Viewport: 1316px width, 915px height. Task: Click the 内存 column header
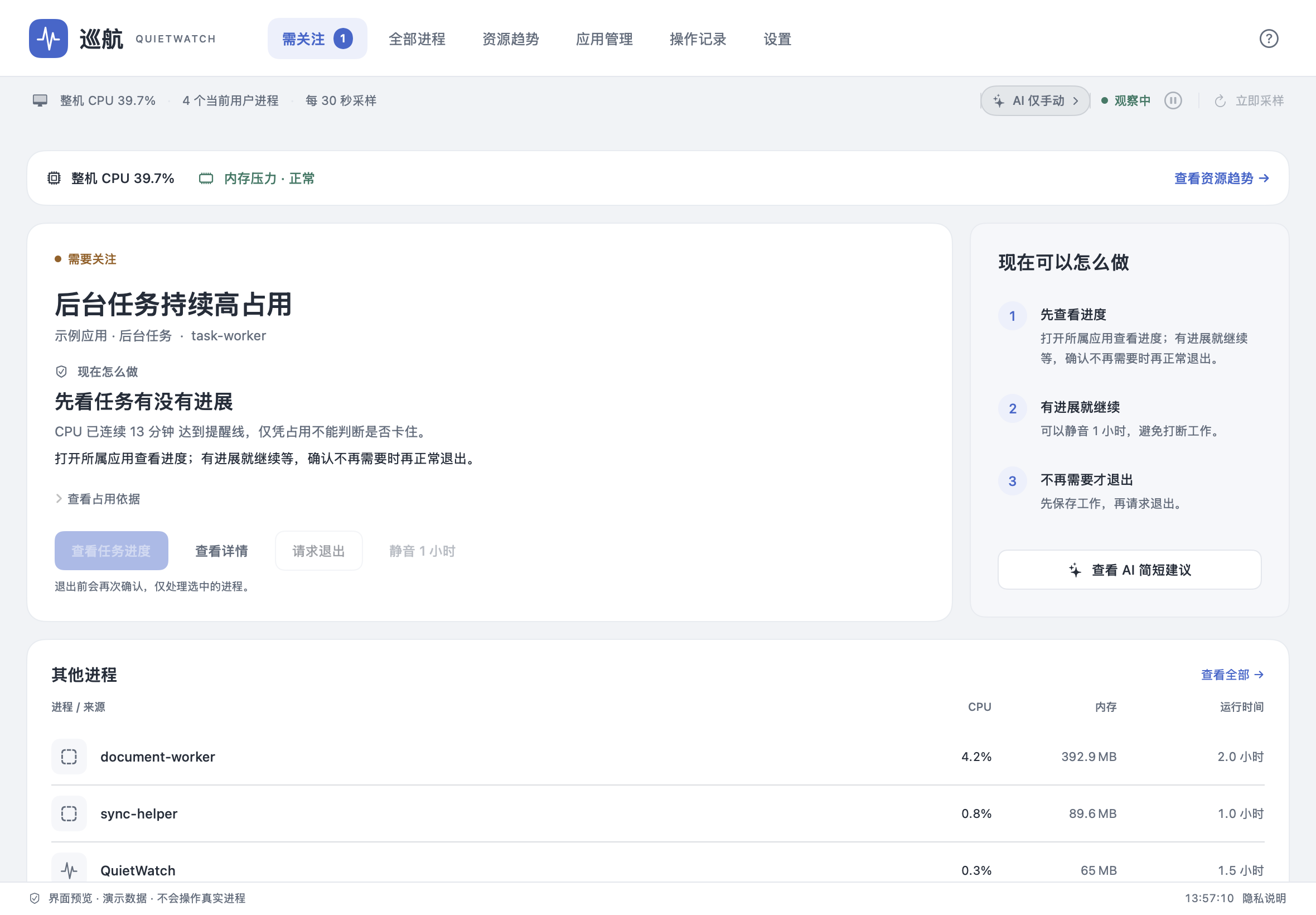[x=1106, y=707]
